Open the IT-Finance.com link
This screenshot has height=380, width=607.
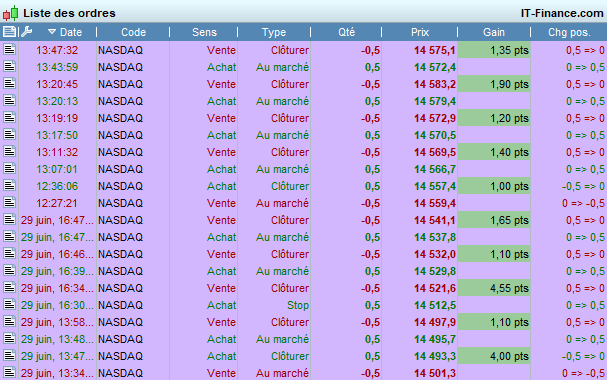pos(562,13)
